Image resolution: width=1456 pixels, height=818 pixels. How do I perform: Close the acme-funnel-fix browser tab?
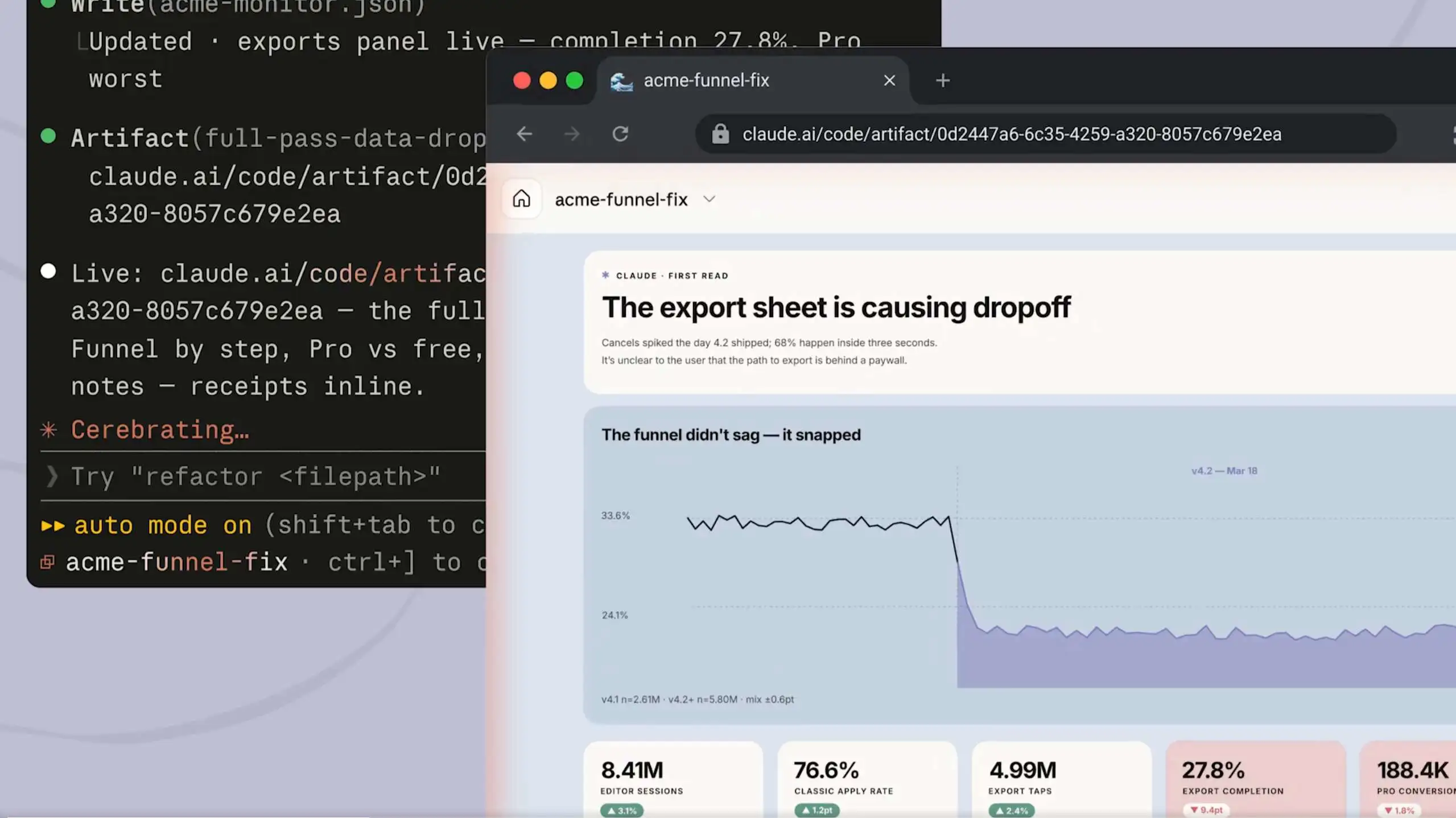[x=889, y=80]
